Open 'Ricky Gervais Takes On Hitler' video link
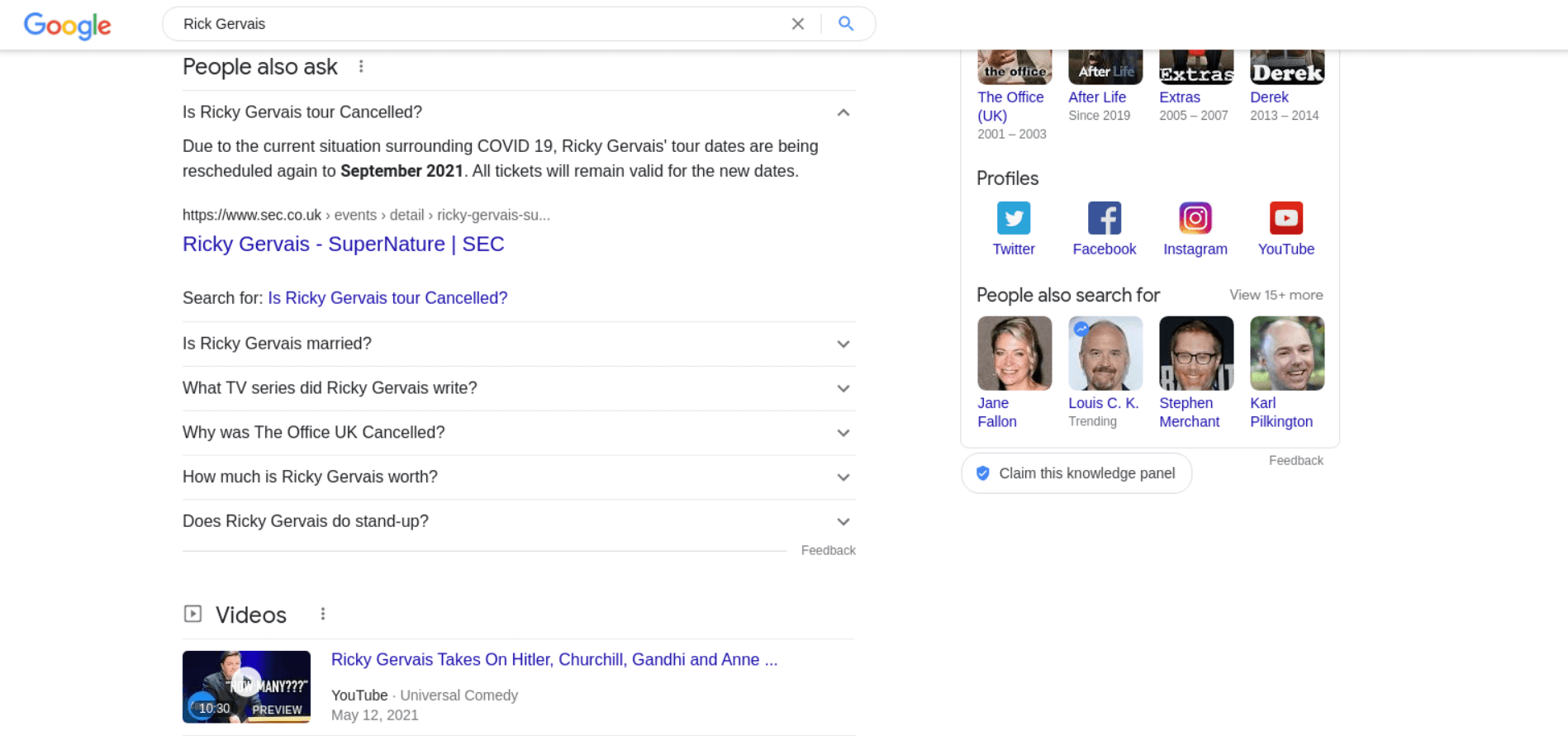The height and width of the screenshot is (736, 1568). pyautogui.click(x=554, y=660)
